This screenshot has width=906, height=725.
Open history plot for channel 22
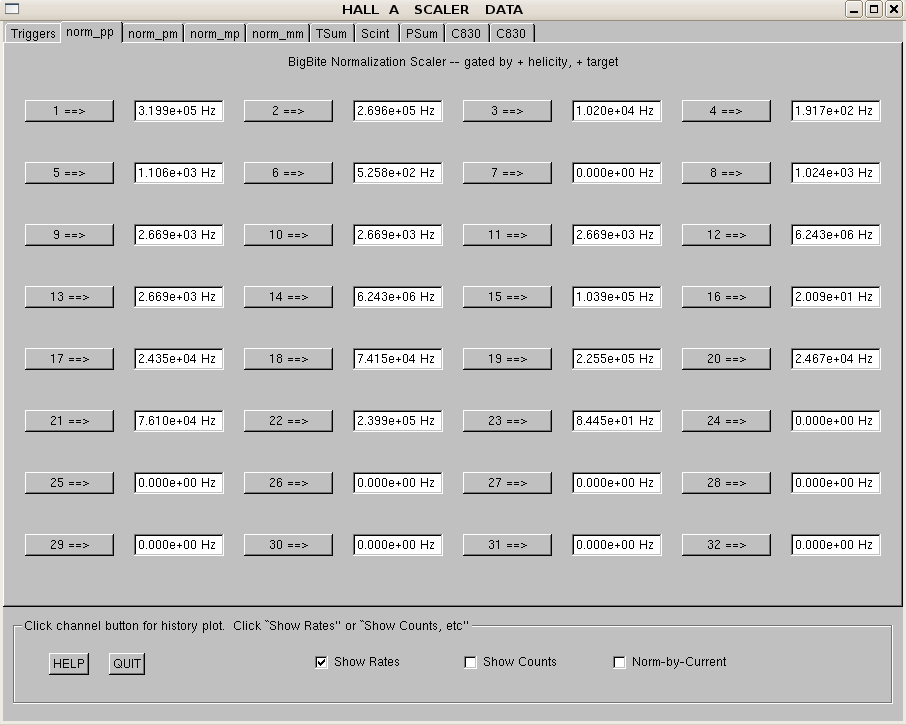coord(288,421)
